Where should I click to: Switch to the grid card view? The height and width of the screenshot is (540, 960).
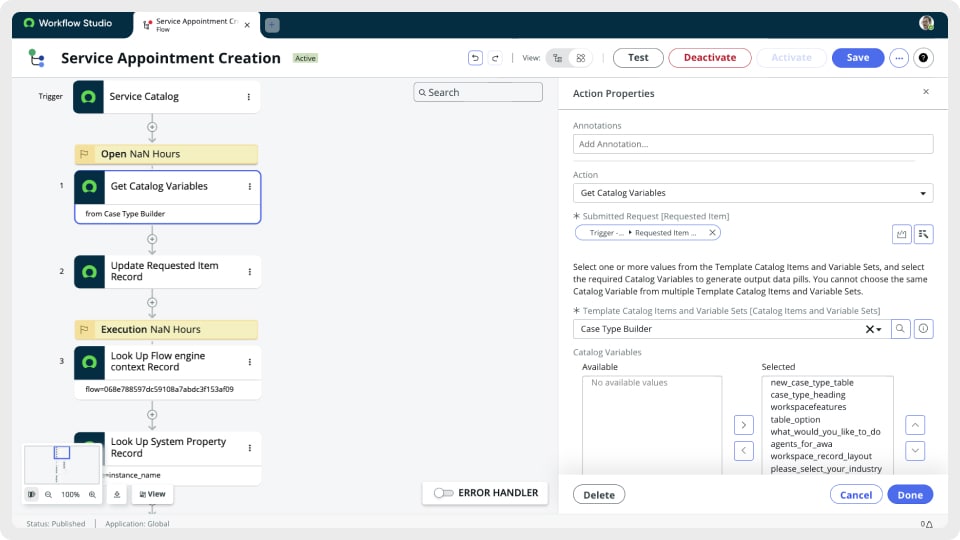coord(580,58)
